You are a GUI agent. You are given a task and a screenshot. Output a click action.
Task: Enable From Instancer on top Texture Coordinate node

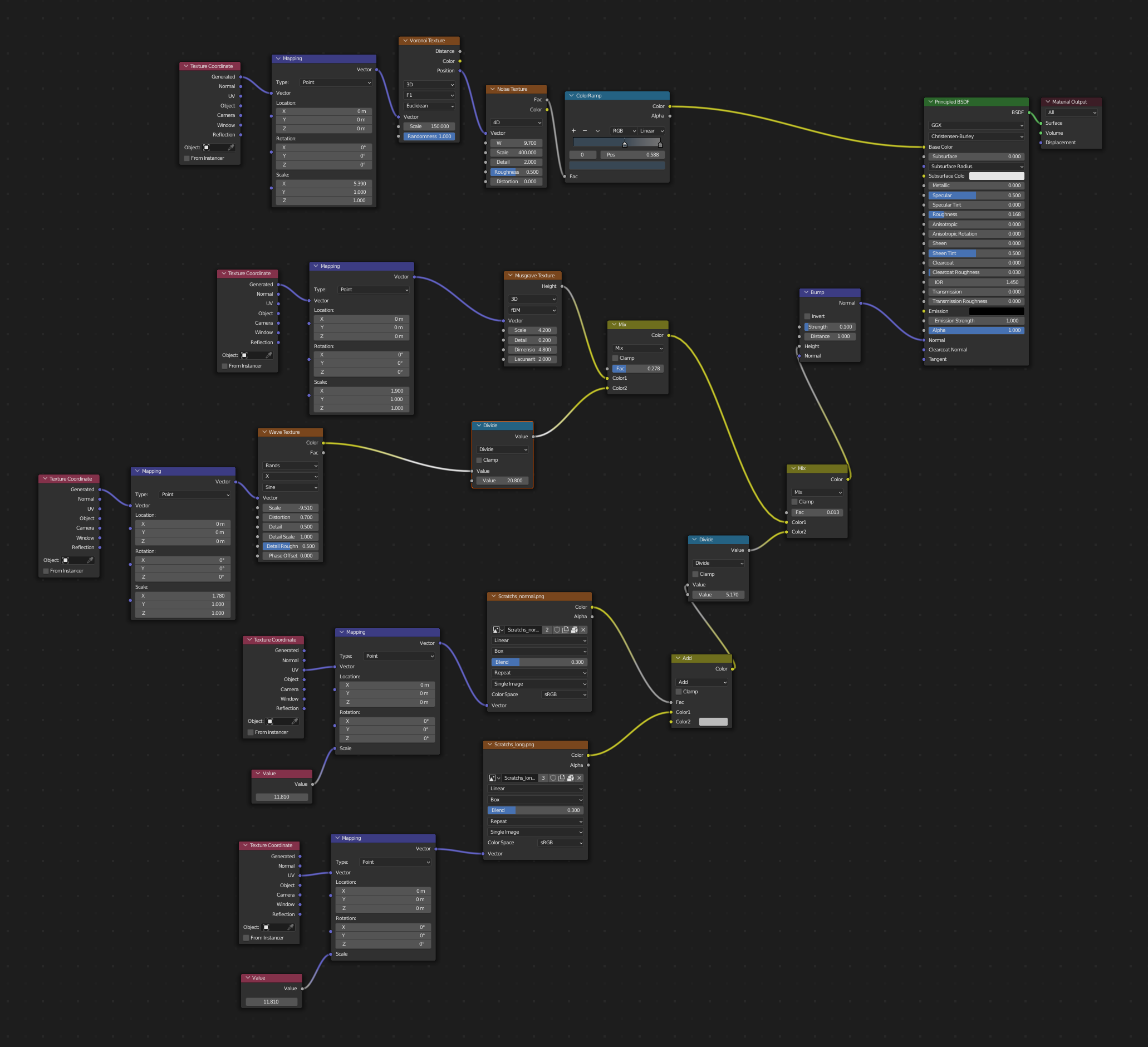187,158
